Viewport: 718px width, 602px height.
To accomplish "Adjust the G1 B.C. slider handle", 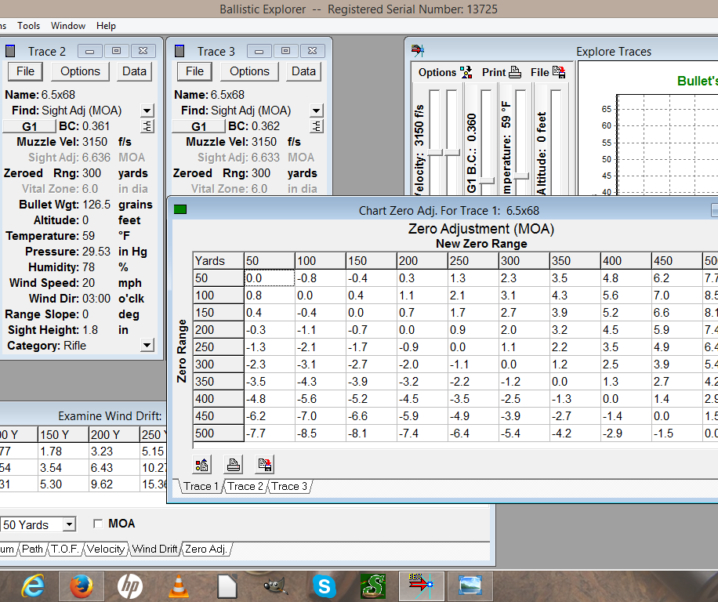I will 487,180.
